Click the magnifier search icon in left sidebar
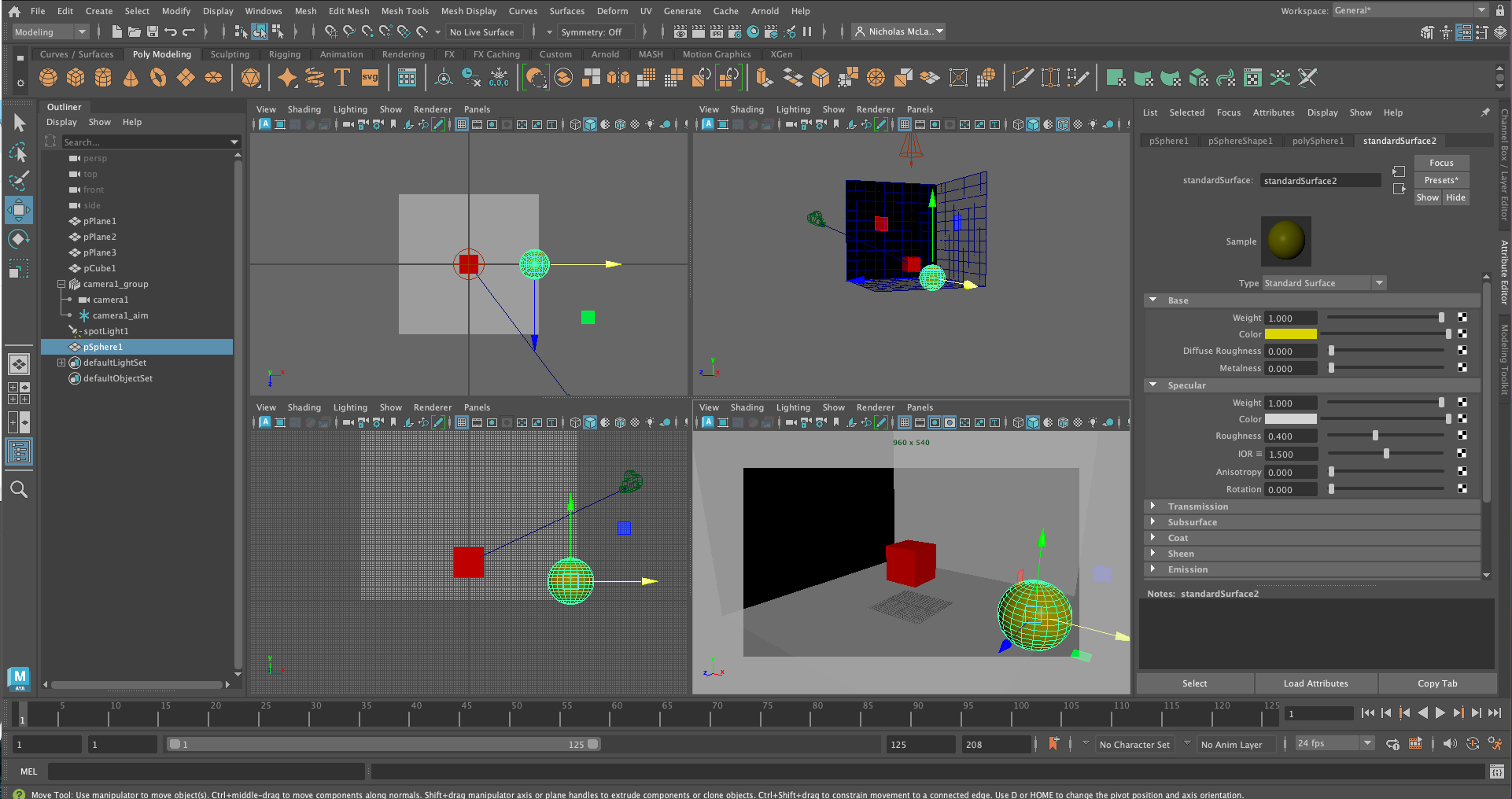The height and width of the screenshot is (799, 1512). [x=19, y=490]
